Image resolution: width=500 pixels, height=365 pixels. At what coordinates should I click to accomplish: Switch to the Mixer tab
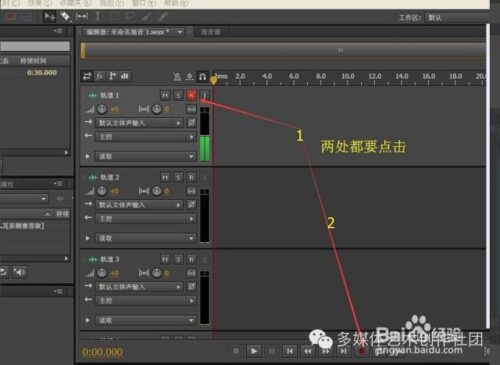(x=211, y=32)
